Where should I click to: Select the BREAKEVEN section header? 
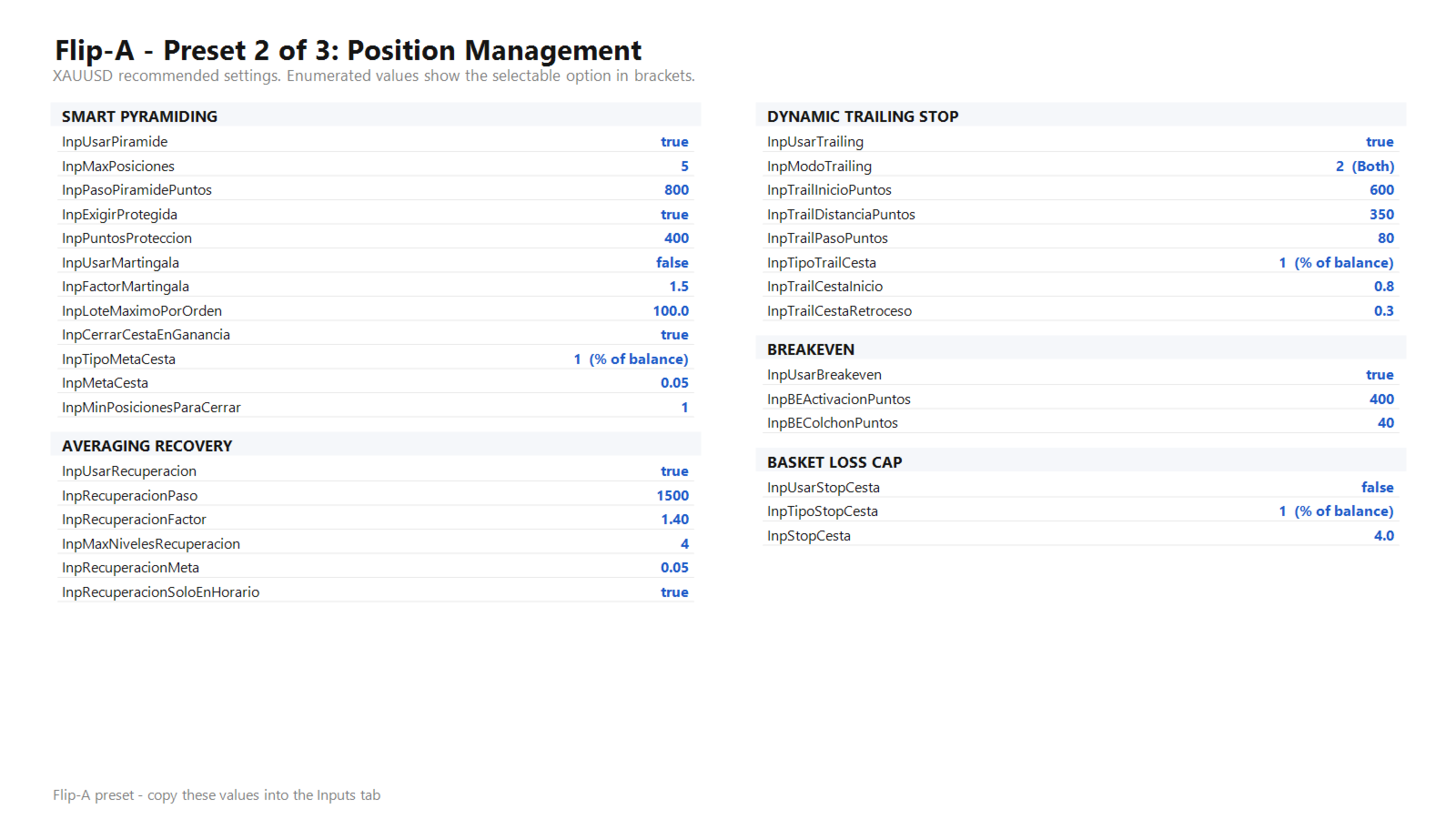[x=811, y=349]
